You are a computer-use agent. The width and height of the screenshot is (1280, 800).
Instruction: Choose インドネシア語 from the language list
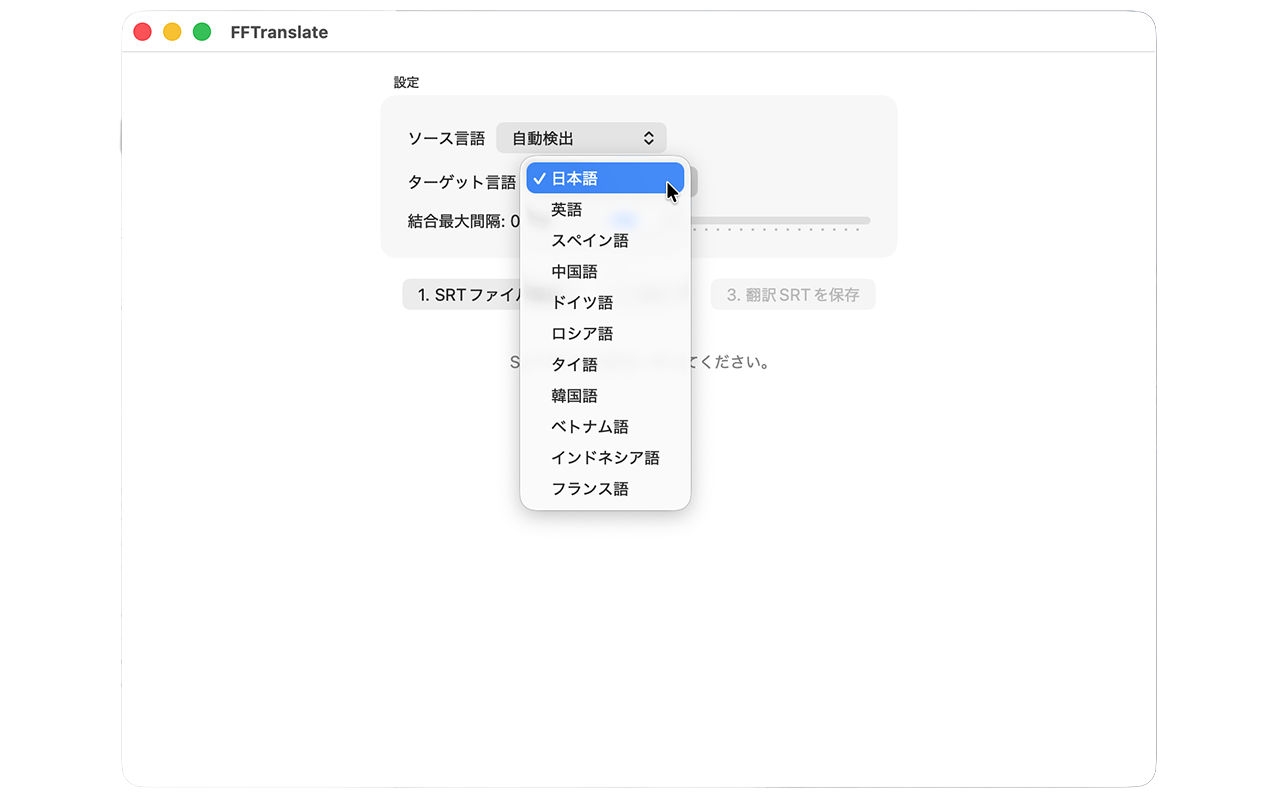(605, 458)
